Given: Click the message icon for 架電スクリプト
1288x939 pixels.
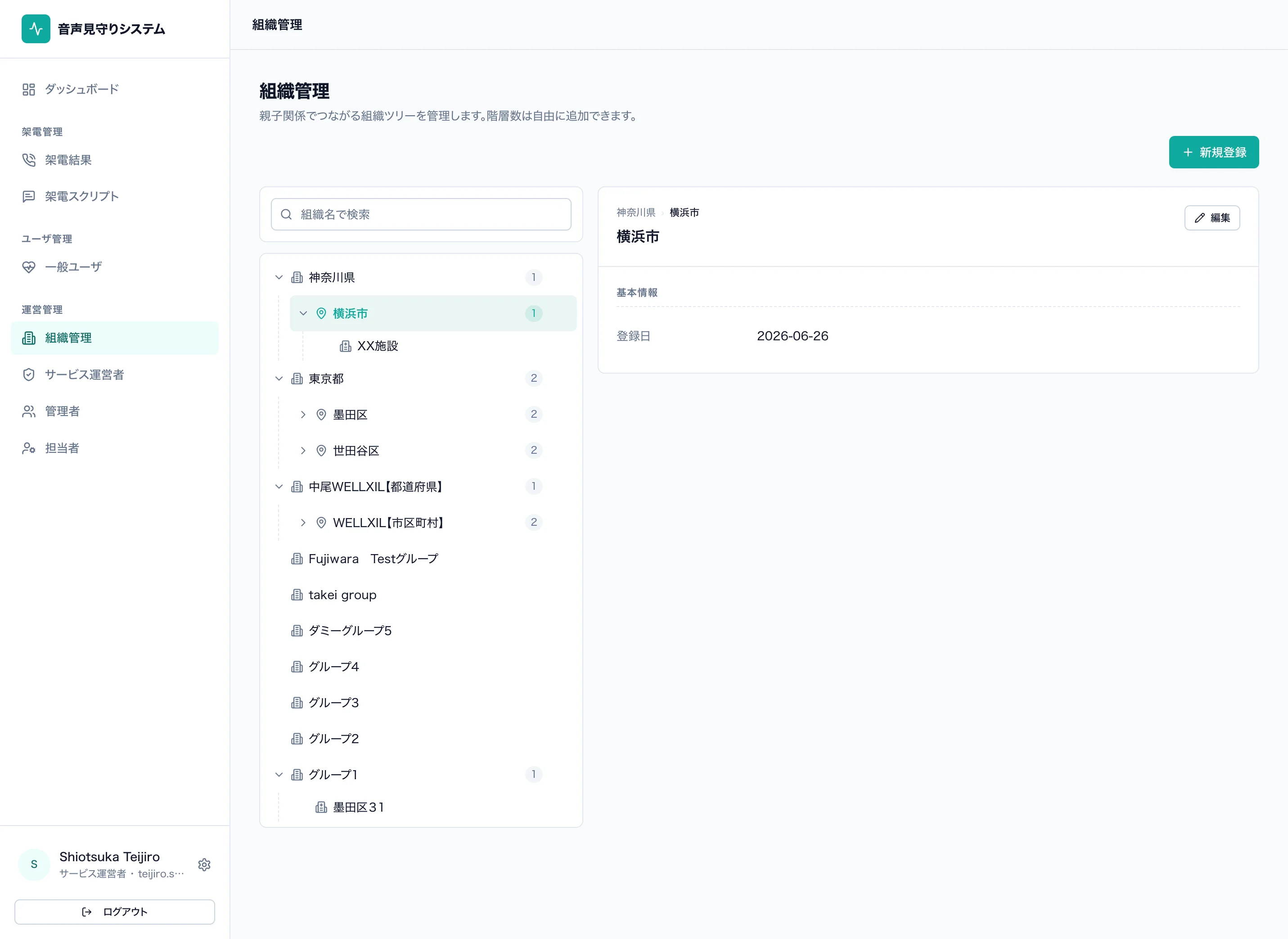Looking at the screenshot, I should (29, 197).
